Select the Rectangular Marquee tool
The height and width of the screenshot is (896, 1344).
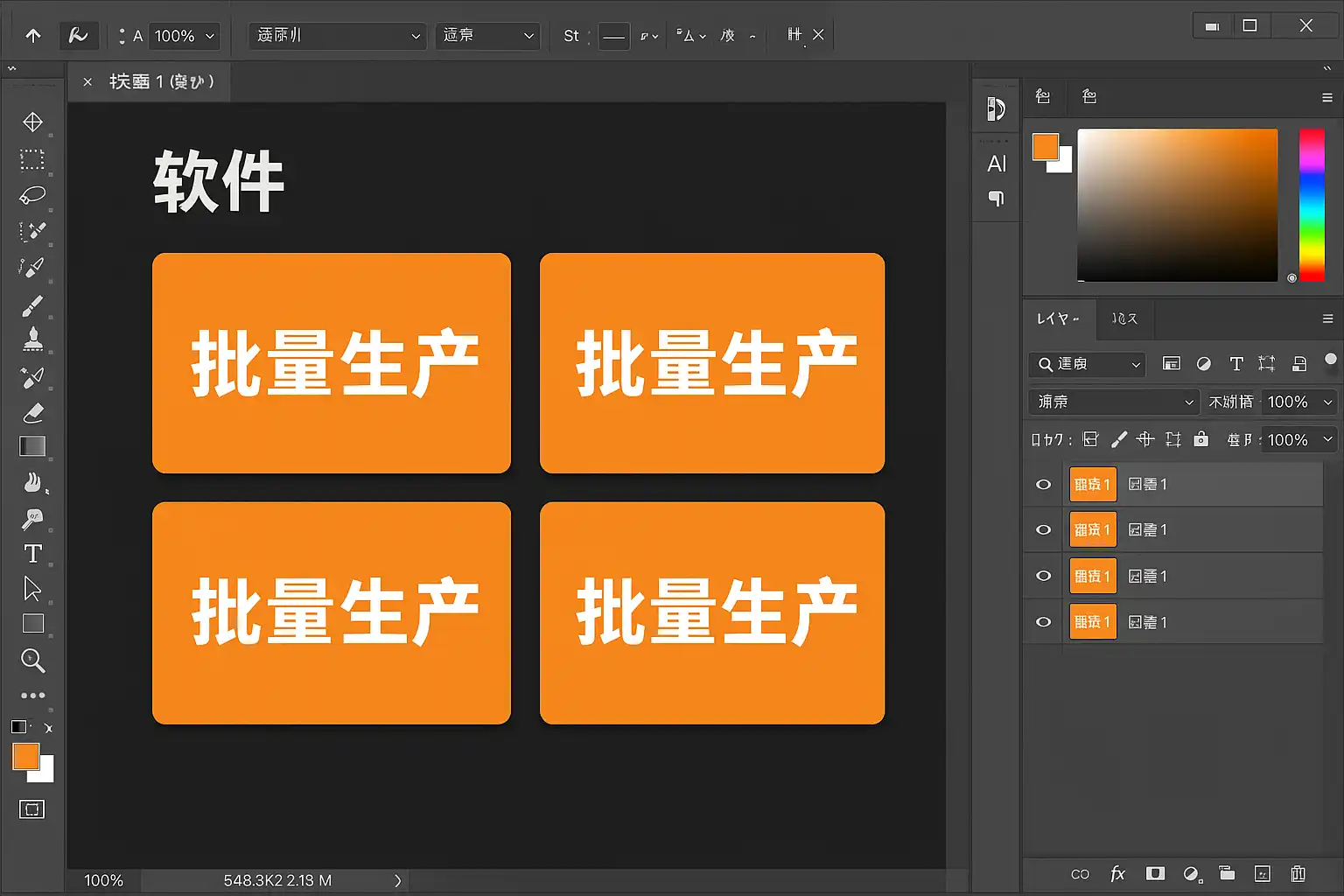tap(32, 159)
